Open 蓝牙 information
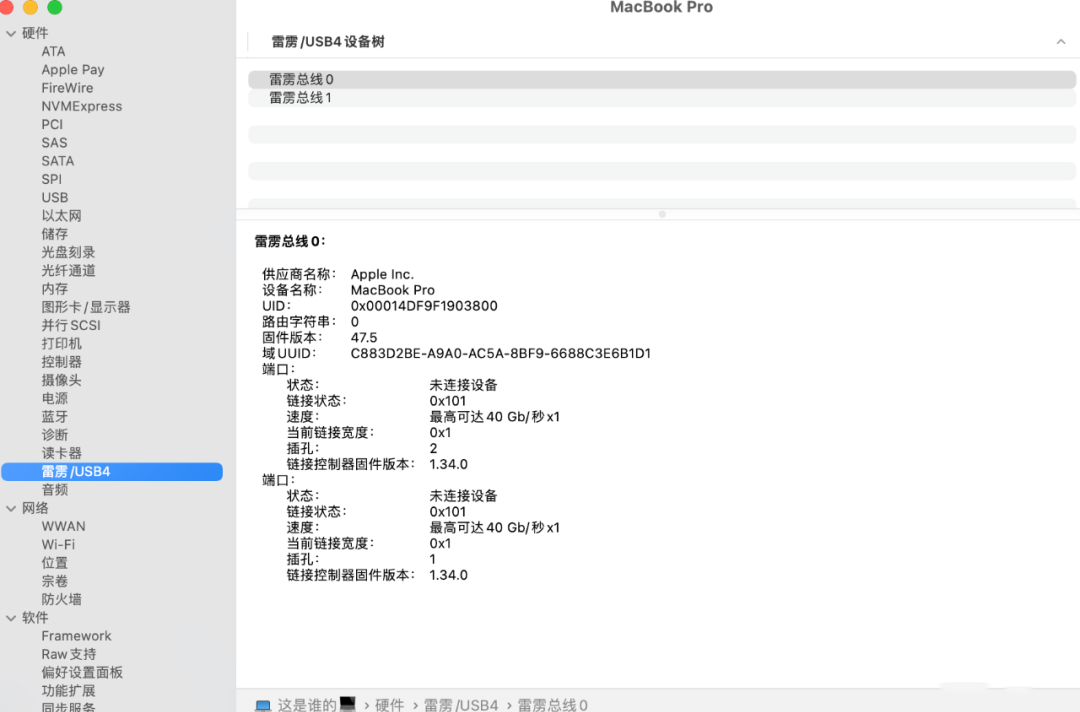 [x=54, y=417]
